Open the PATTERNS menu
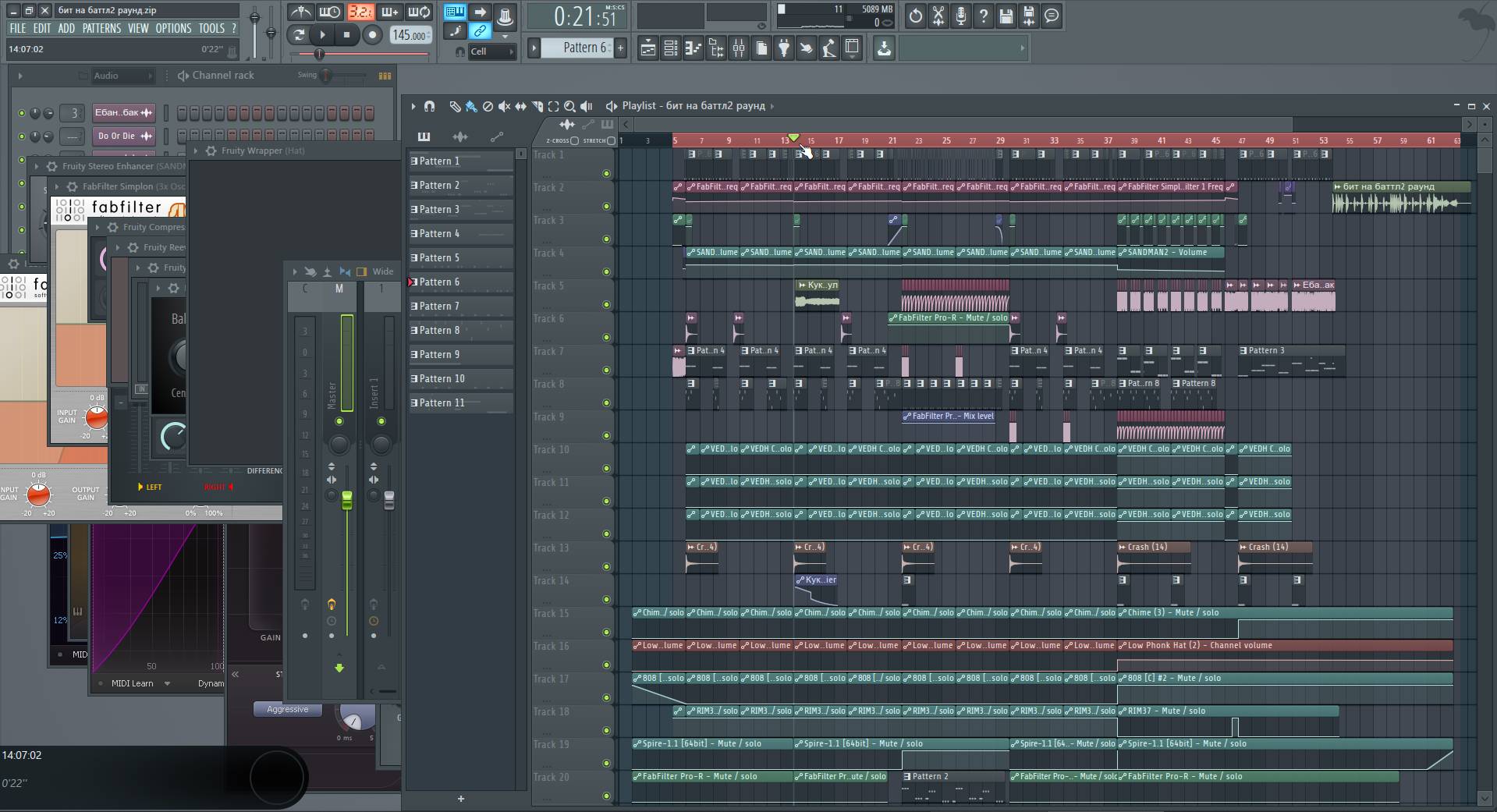This screenshot has width=1497, height=812. coord(101,28)
